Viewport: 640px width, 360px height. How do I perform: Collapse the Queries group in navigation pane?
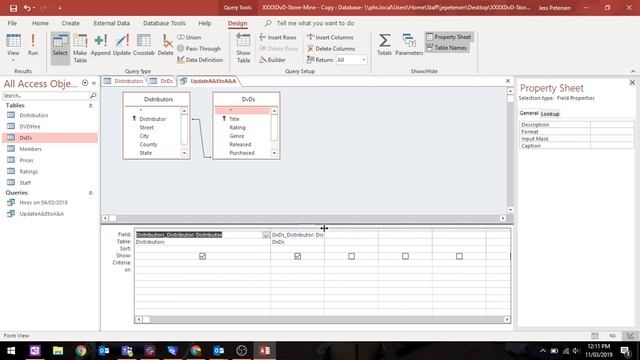pos(91,193)
